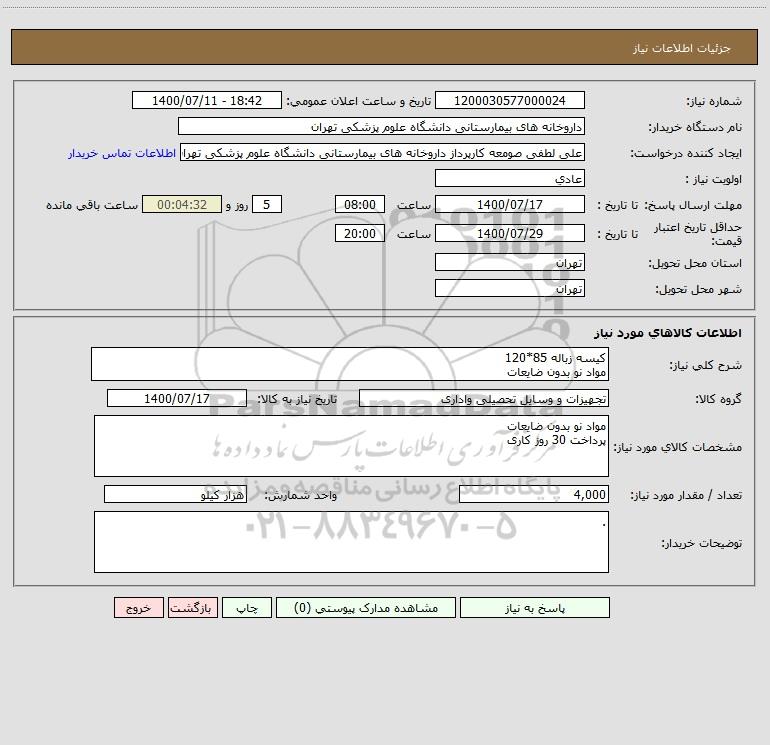Click the چاپ print button
The height and width of the screenshot is (745, 770).
point(247,608)
